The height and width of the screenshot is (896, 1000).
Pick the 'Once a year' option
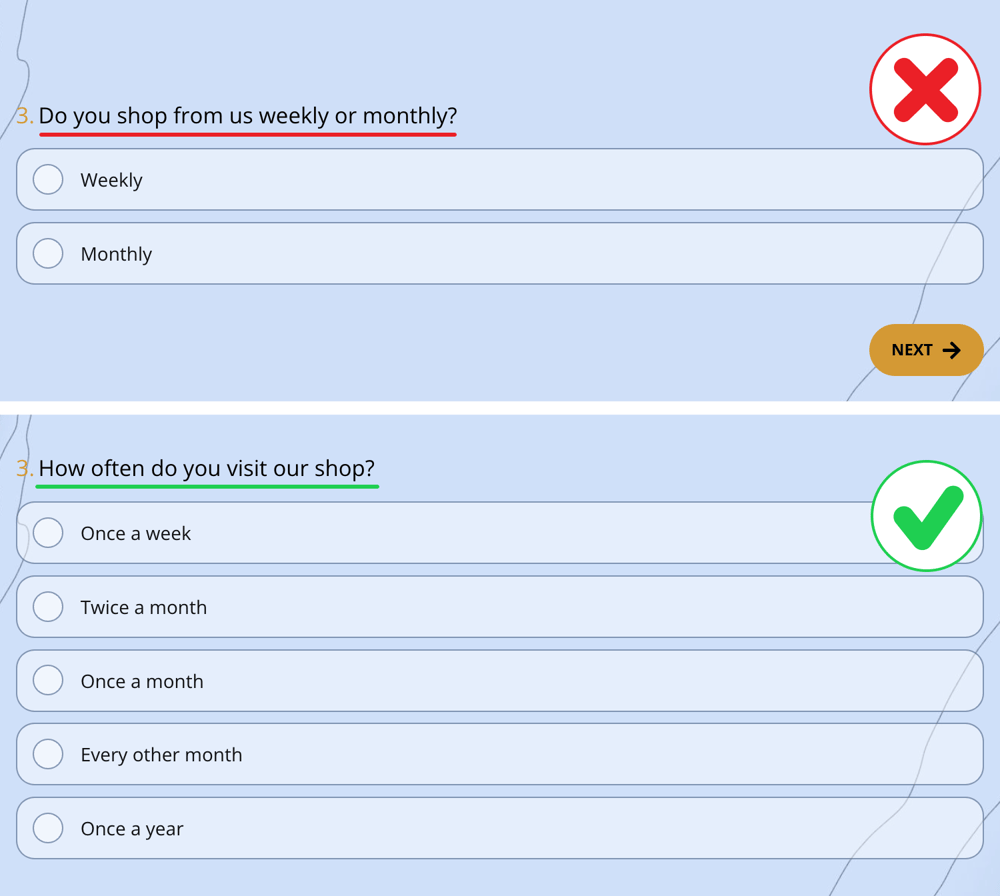click(47, 828)
